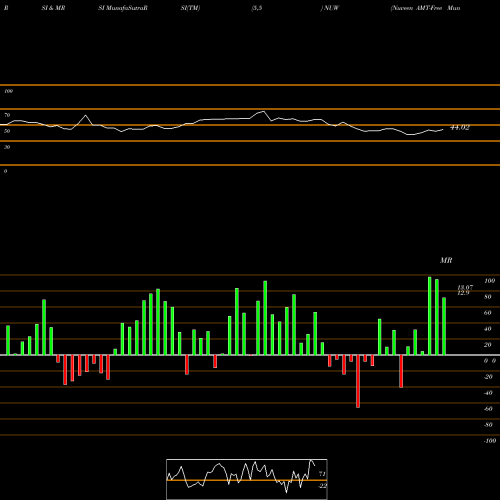Image resolution: width=500 pixels, height=500 pixels.
Task: Click the 80 label on MR axis
Action: click(488, 297)
